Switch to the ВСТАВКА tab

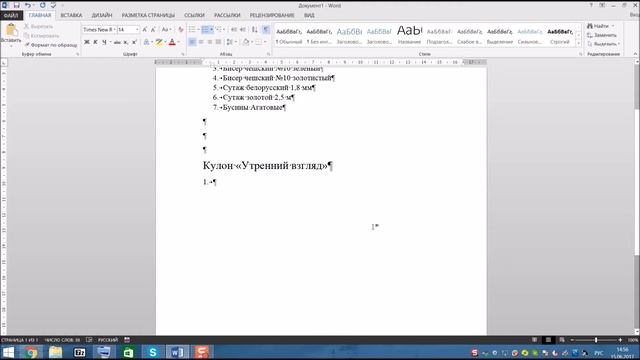point(71,16)
